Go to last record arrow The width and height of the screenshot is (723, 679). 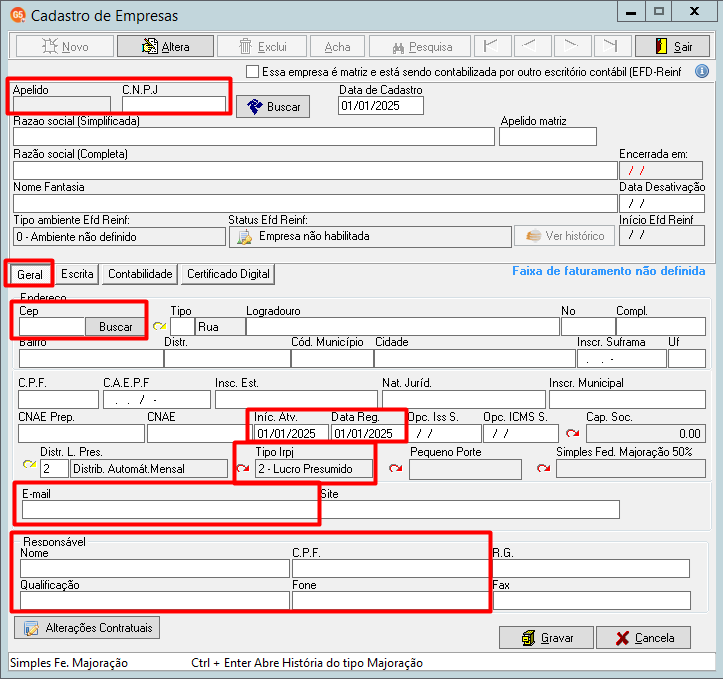612,46
